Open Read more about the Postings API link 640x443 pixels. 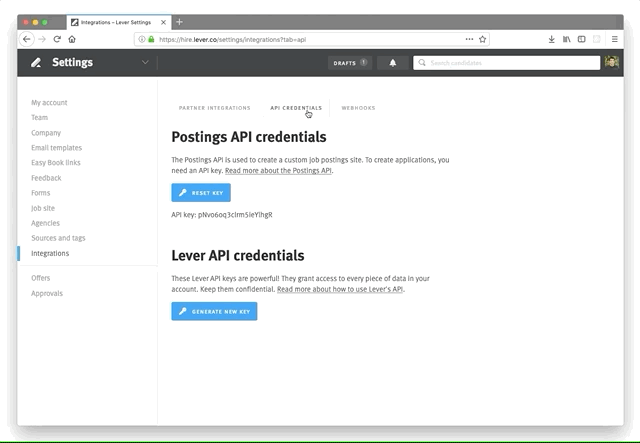pos(278,171)
